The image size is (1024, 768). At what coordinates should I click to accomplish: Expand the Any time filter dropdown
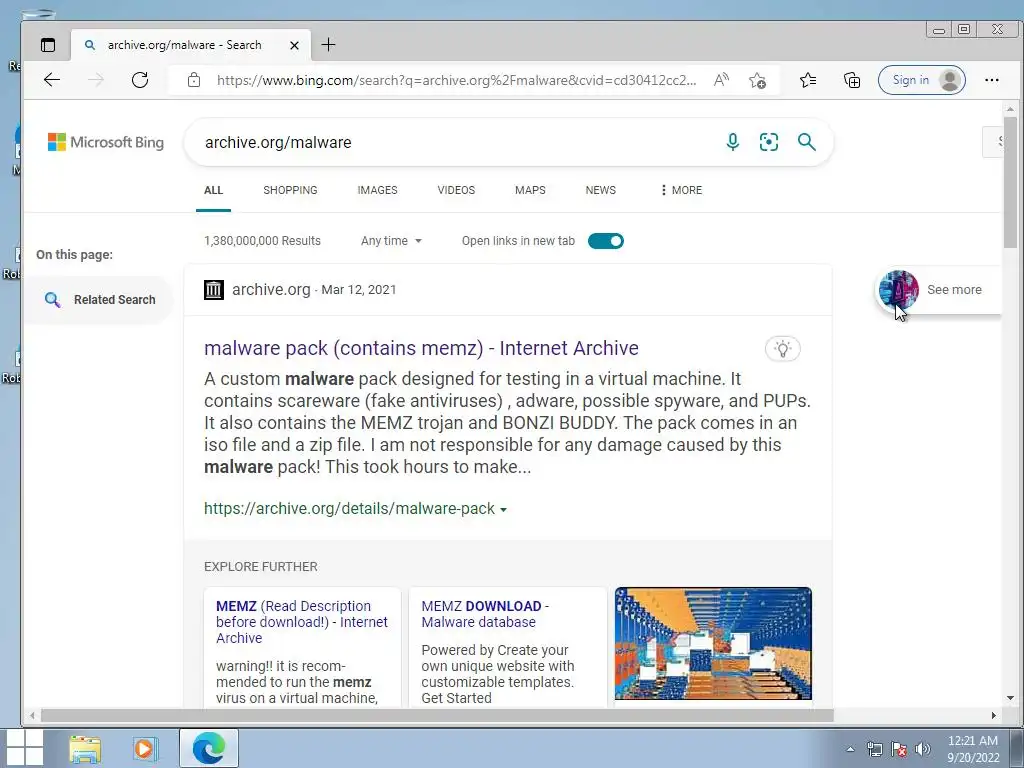[x=391, y=241]
